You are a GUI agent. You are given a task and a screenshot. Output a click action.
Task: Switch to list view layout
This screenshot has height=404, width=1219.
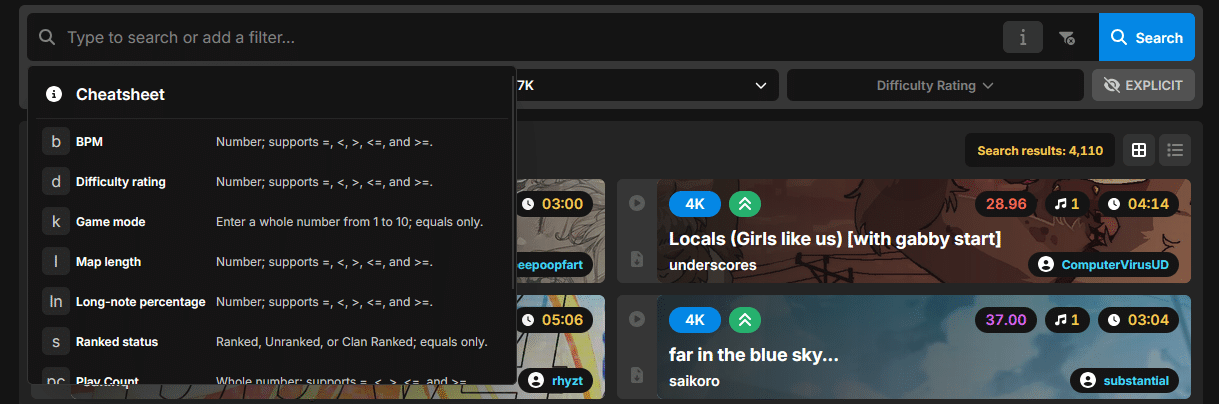[x=1175, y=150]
